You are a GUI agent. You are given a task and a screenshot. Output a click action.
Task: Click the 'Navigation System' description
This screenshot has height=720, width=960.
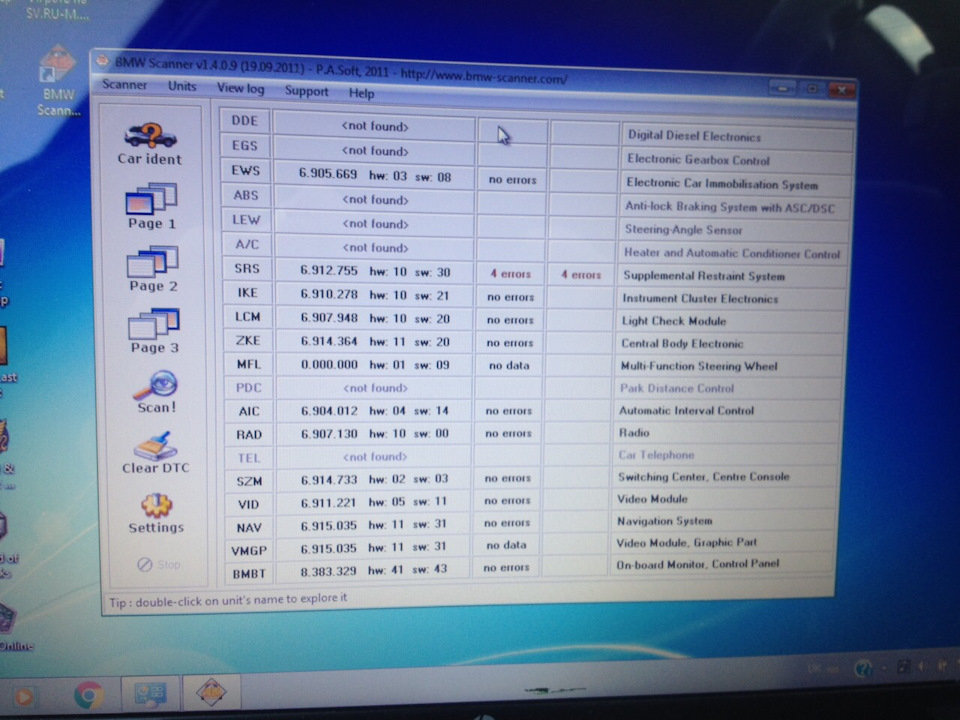tap(664, 521)
